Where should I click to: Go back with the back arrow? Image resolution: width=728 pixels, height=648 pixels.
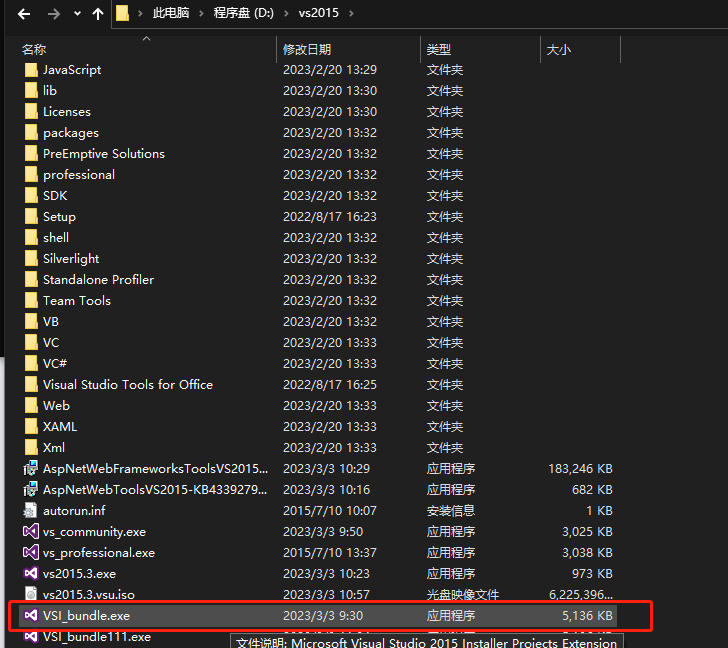point(24,14)
